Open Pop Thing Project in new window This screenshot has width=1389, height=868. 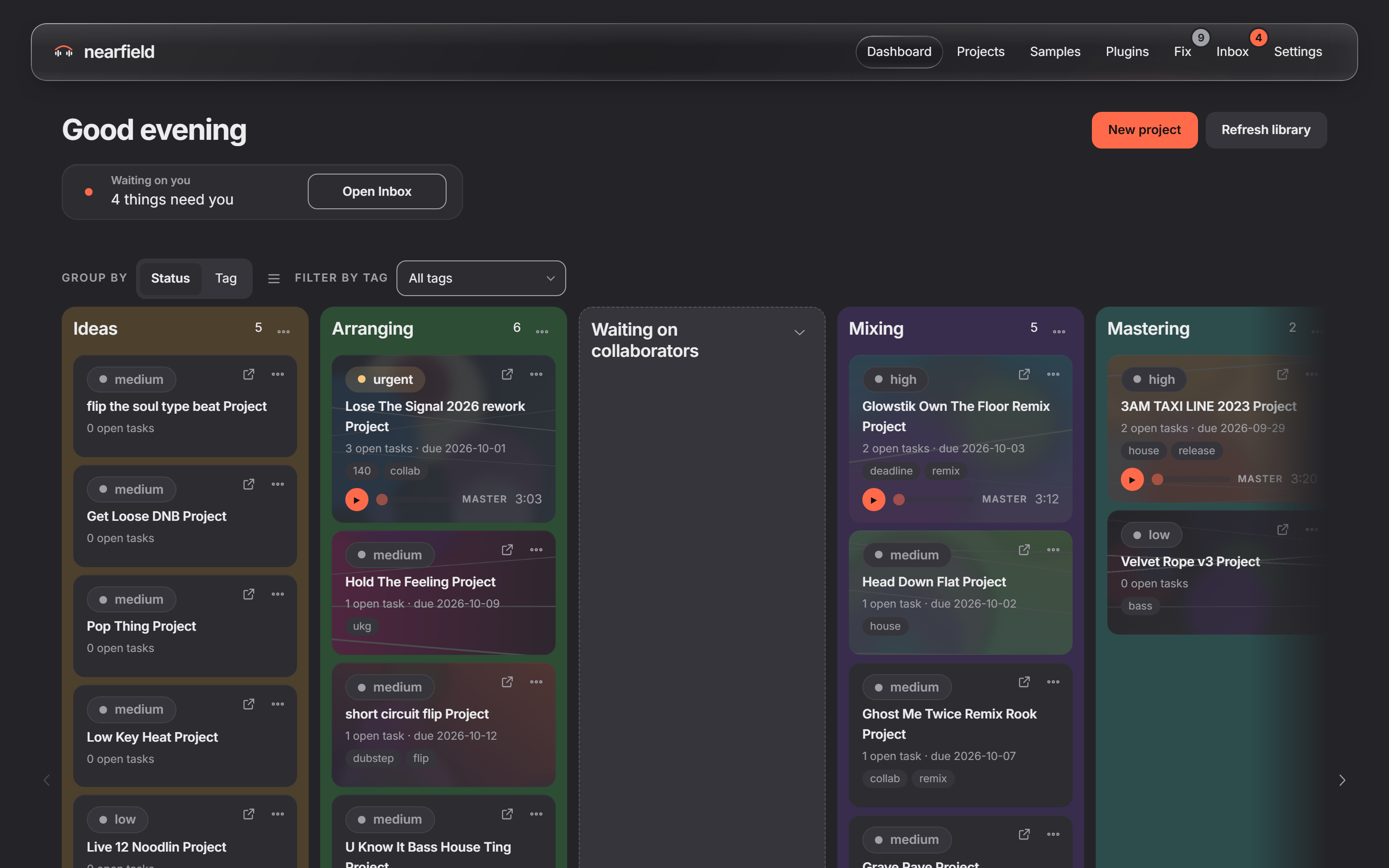(x=248, y=594)
